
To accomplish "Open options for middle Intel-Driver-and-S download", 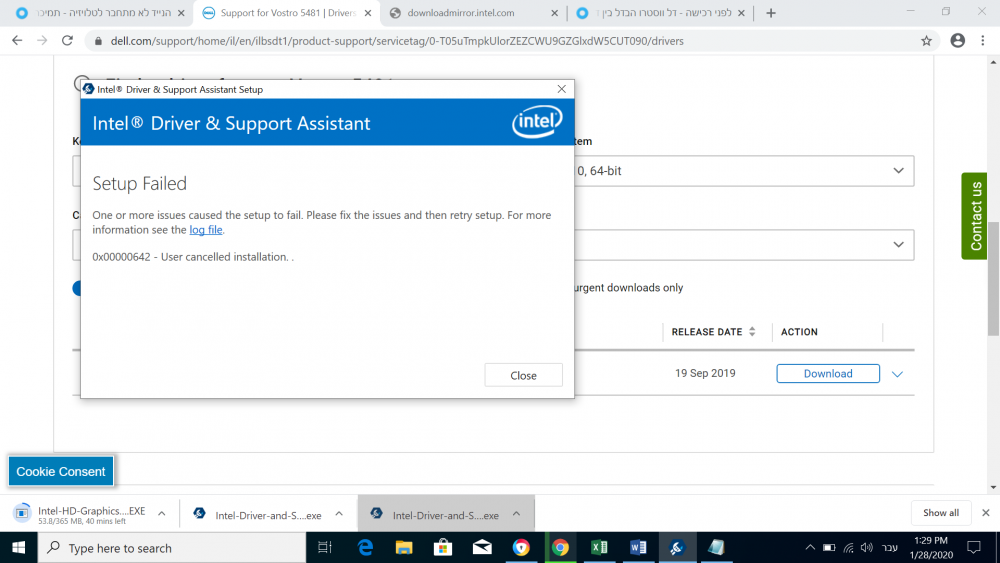I will [x=339, y=513].
